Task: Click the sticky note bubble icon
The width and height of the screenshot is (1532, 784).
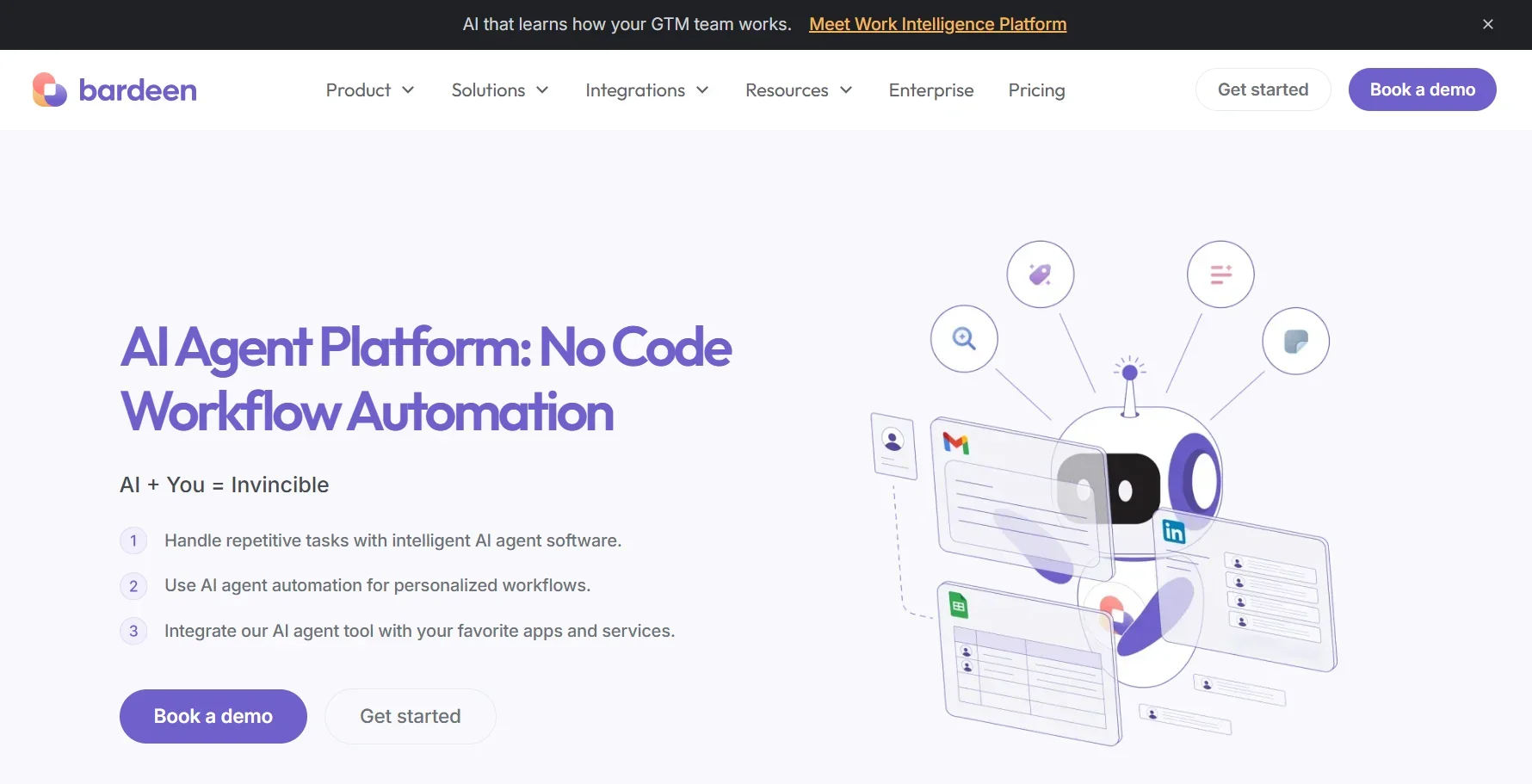Action: click(1295, 342)
